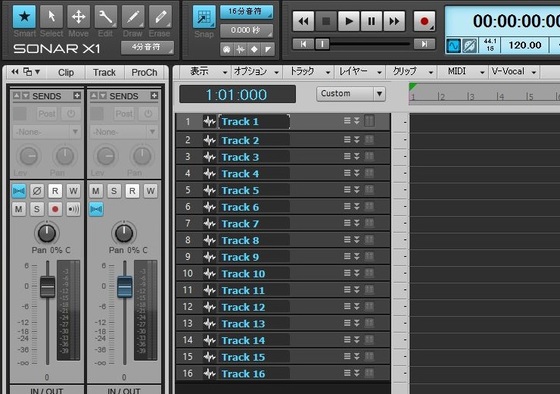Choose the Move tool

pyautogui.click(x=78, y=16)
